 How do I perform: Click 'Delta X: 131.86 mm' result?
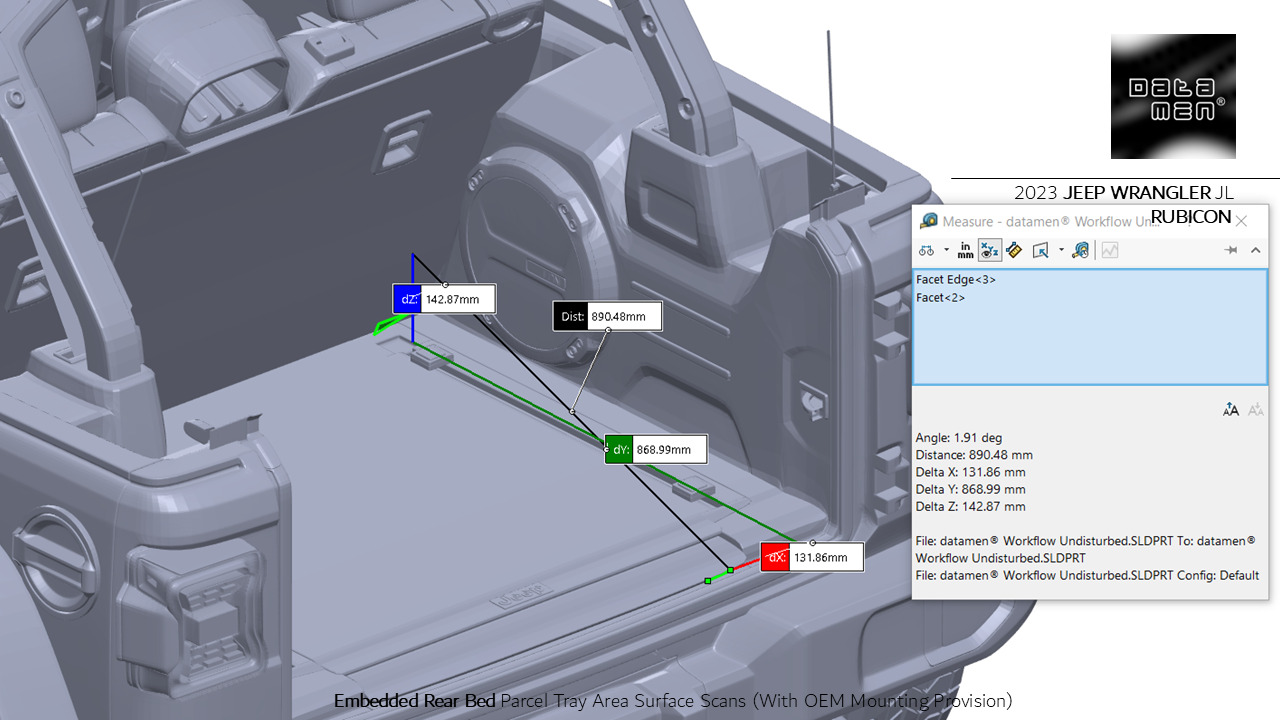click(x=971, y=472)
